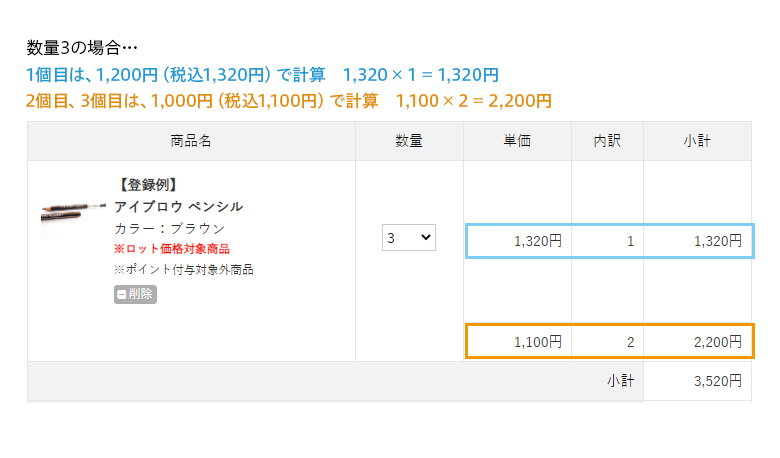Click the 数量 column header
Viewport: 780px width, 458px height.
coord(409,142)
